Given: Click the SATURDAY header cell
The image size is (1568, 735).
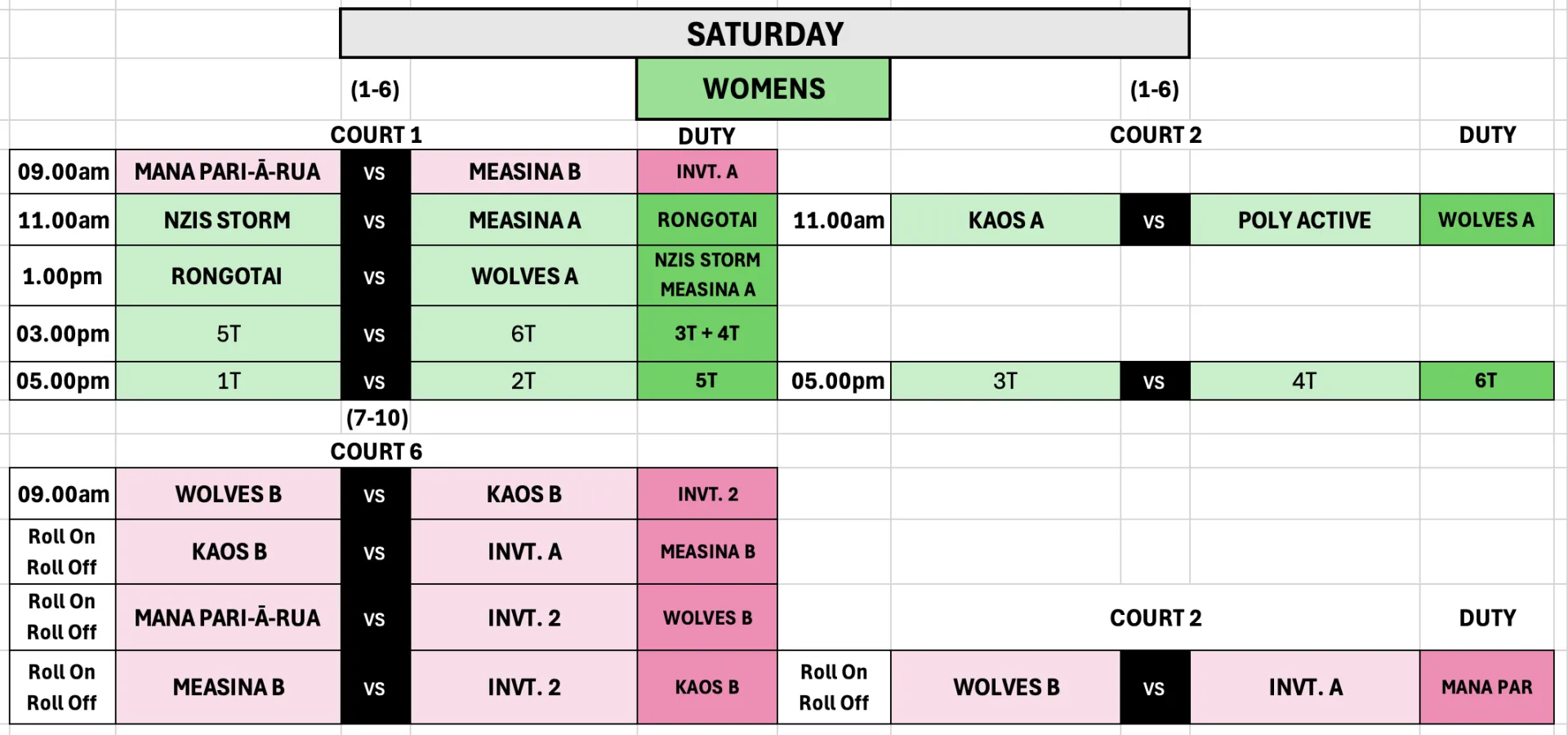Looking at the screenshot, I should tap(764, 34).
